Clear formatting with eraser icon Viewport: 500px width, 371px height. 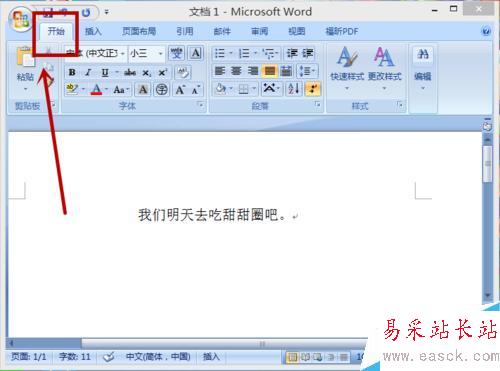coord(183,72)
